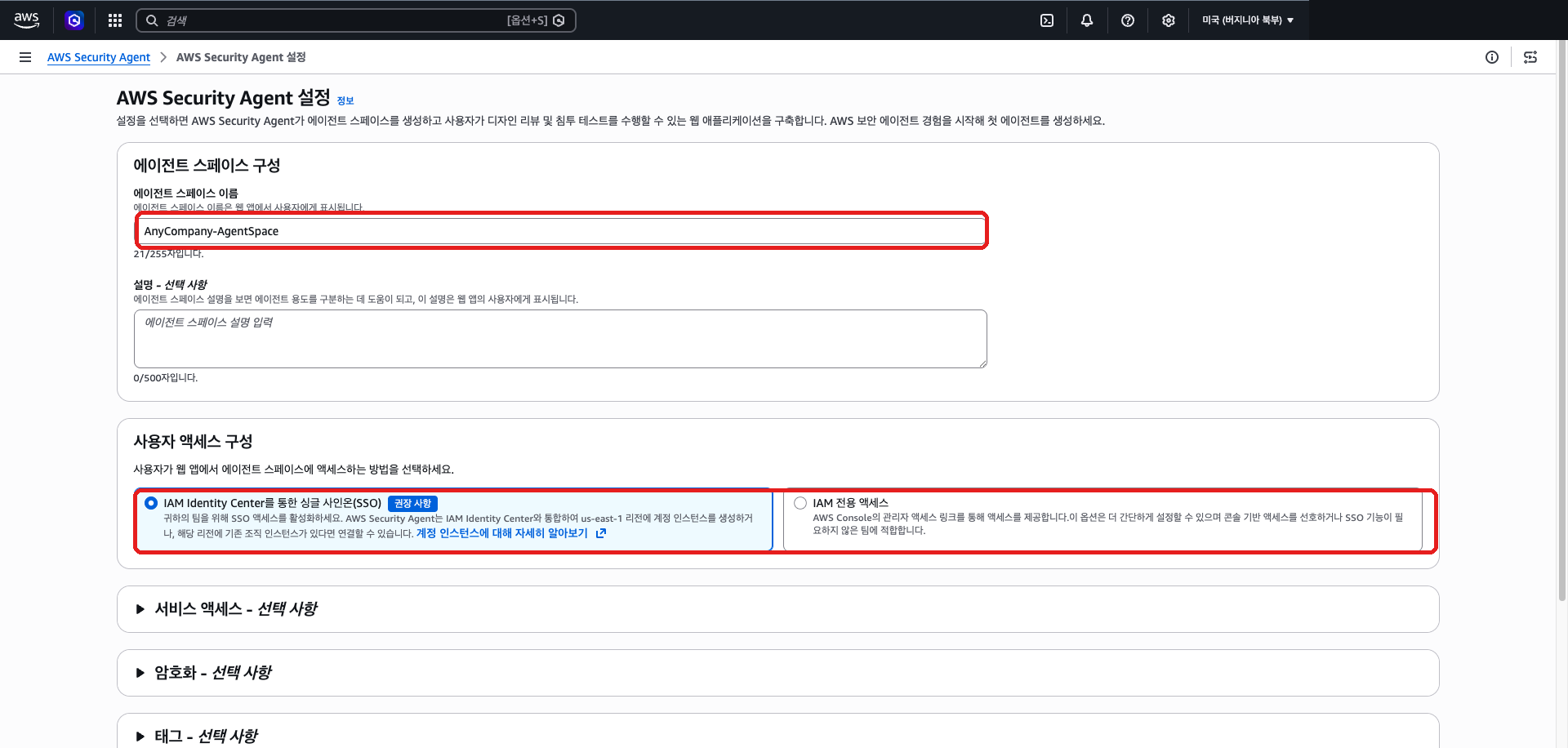Click the description textarea for agent space
The width and height of the screenshot is (1568, 748).
(x=560, y=339)
